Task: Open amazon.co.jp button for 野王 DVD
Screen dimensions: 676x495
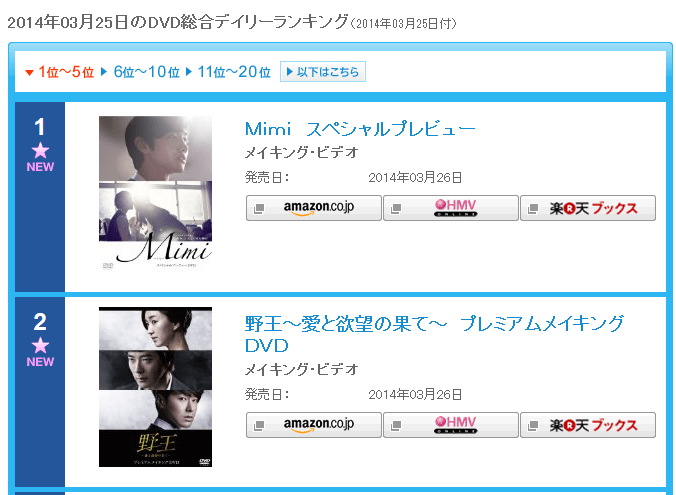Action: pyautogui.click(x=313, y=425)
